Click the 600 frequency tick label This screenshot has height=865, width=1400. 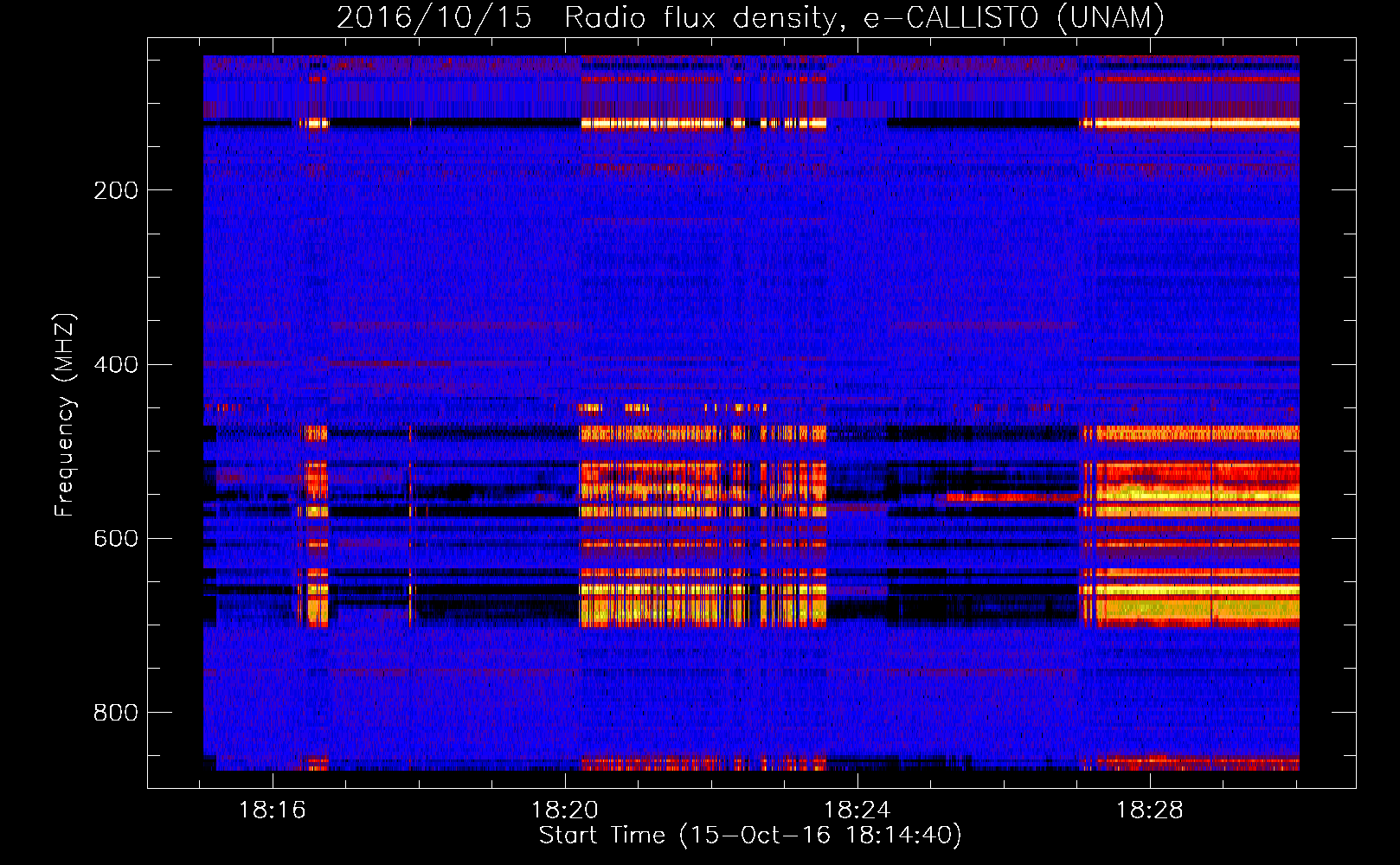[116, 538]
